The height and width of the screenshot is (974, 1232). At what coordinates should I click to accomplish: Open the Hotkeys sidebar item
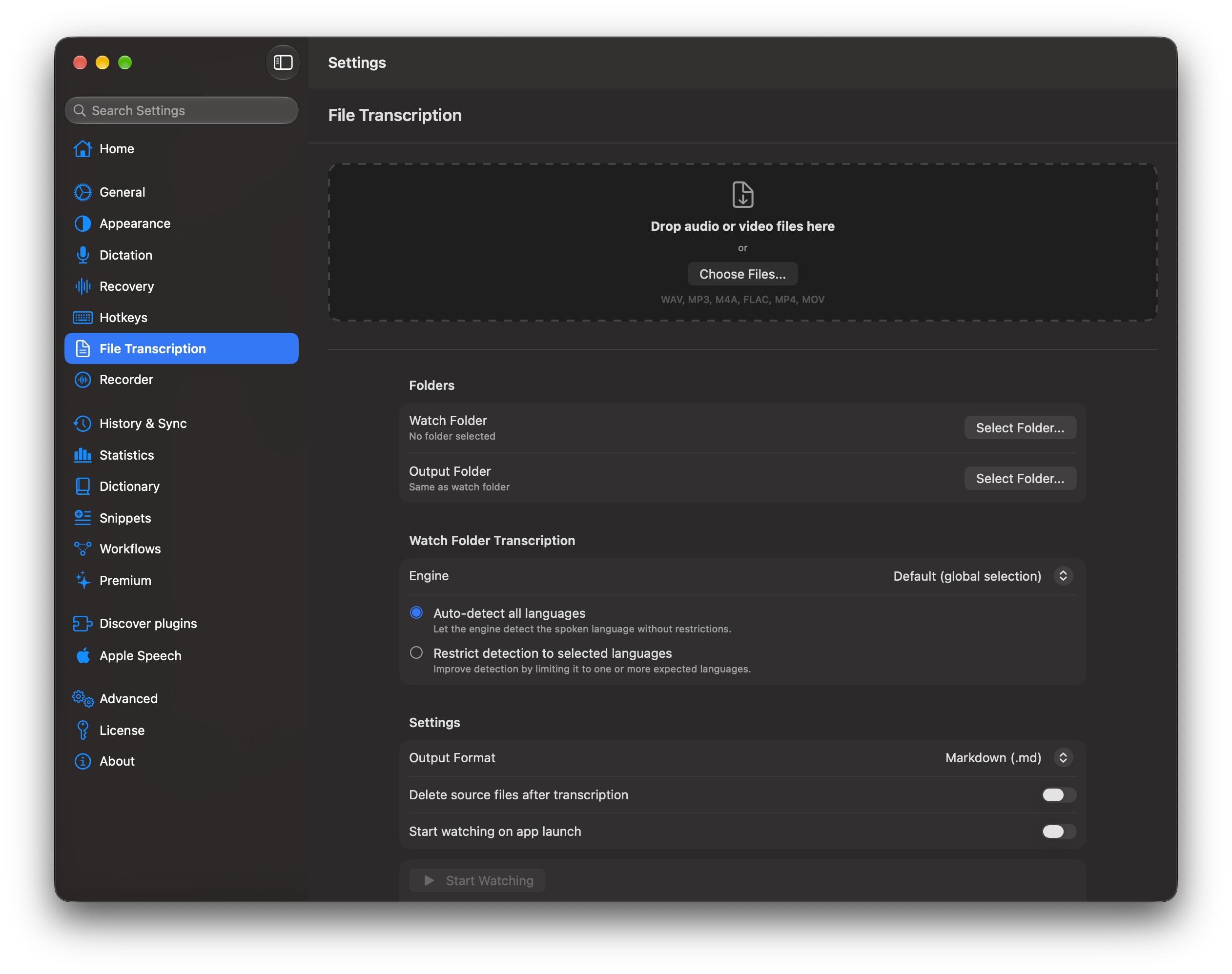tap(182, 318)
